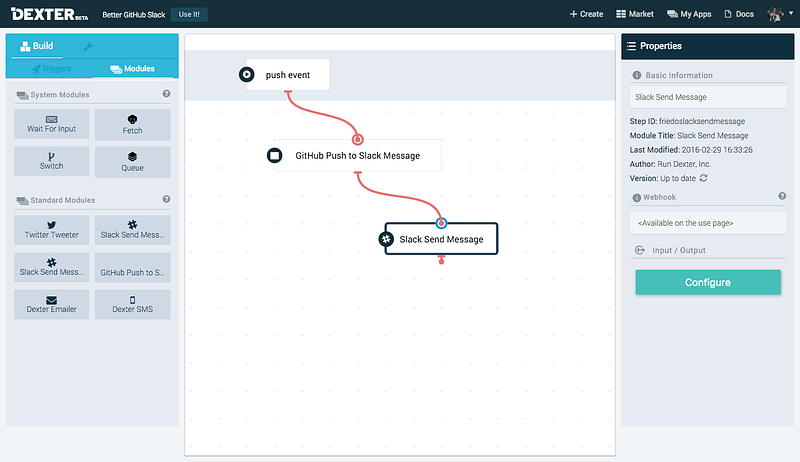Select the Dexter SMS module
The width and height of the screenshot is (800, 462).
[x=133, y=304]
